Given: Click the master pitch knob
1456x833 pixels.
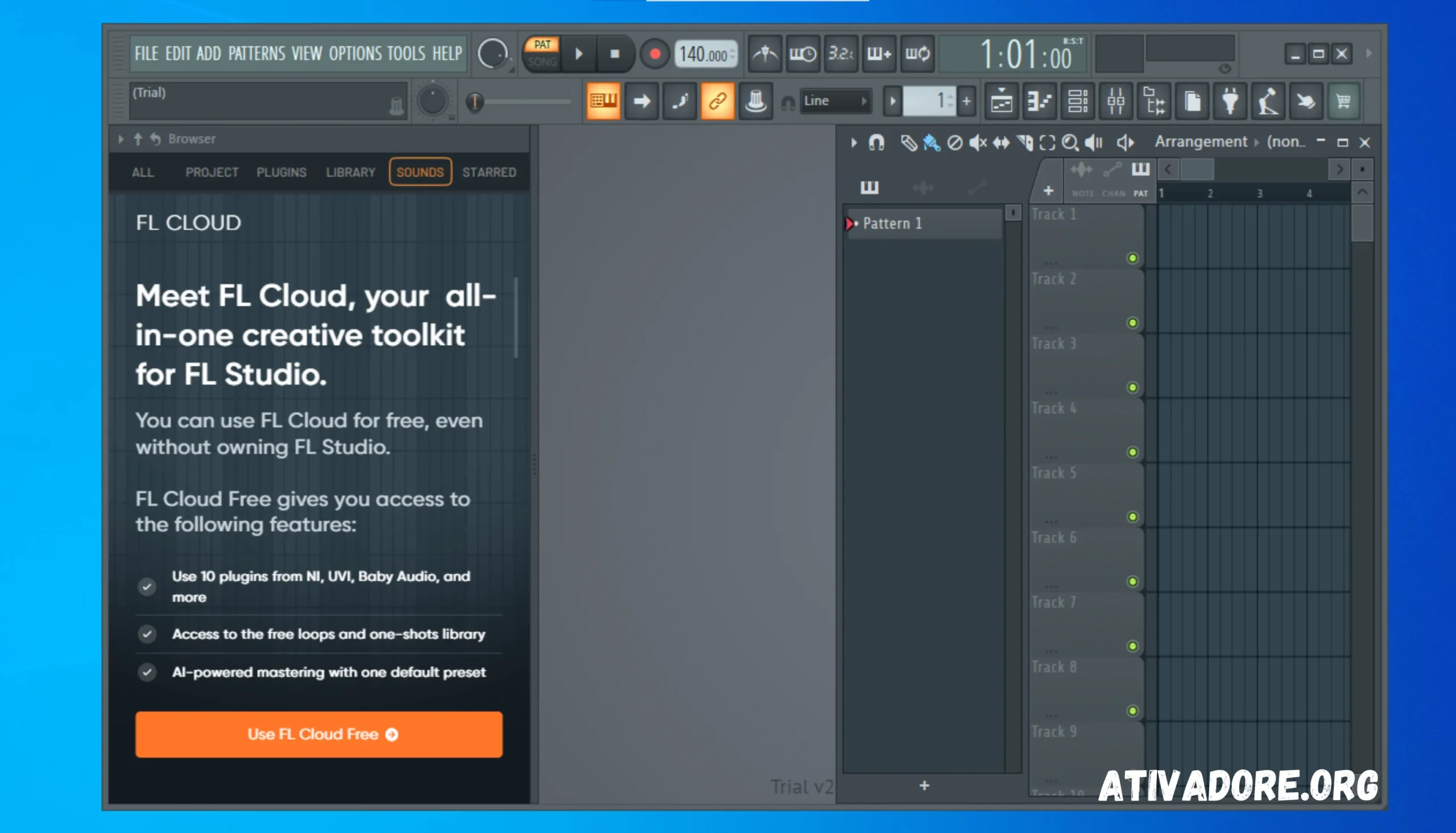Looking at the screenshot, I should pos(432,101).
